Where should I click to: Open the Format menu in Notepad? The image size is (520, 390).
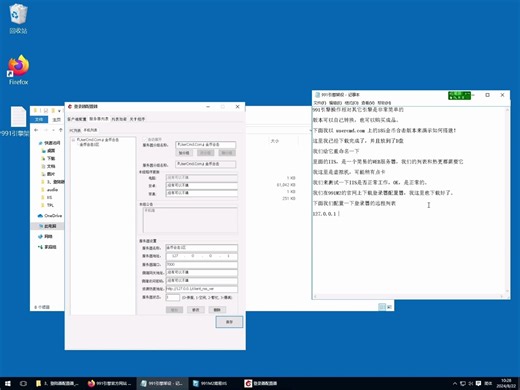[x=351, y=103]
